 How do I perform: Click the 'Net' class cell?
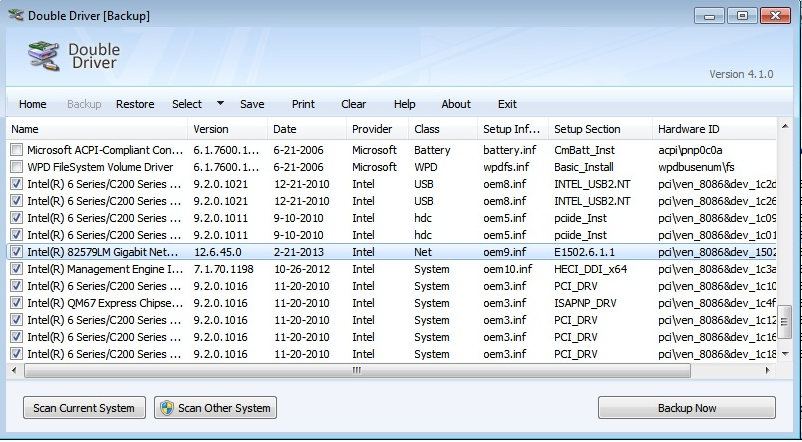[422, 252]
